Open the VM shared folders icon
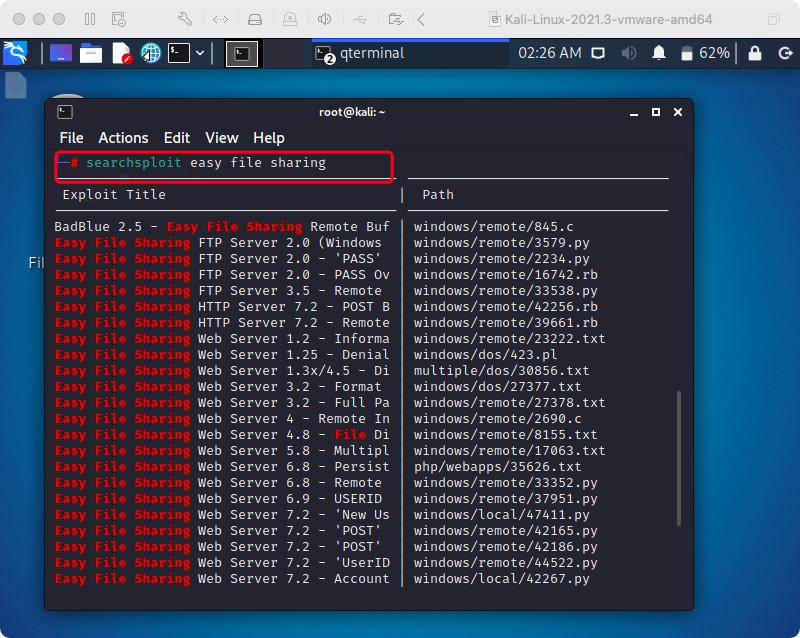Viewport: 800px width, 638px height. point(395,19)
